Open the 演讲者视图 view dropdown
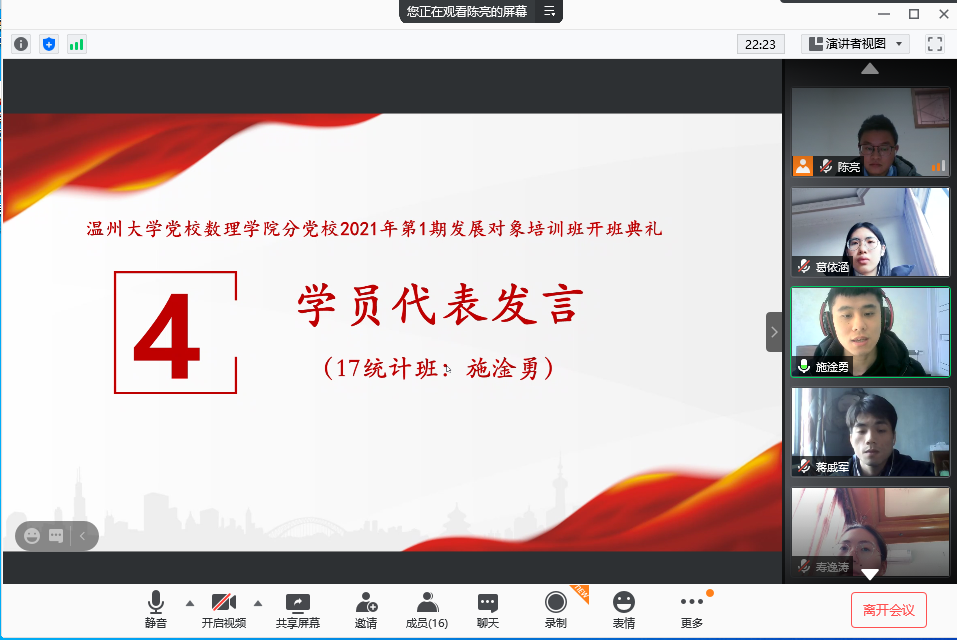 point(855,44)
